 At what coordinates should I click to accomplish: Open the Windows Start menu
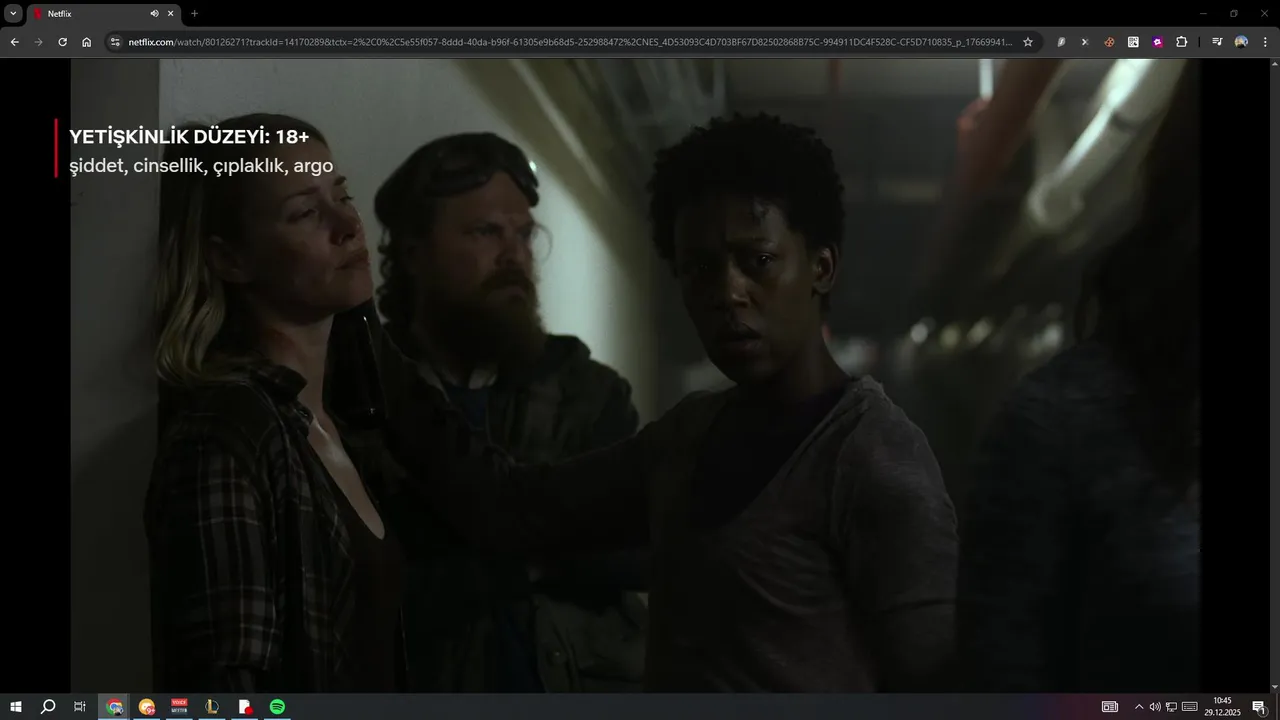tap(16, 707)
